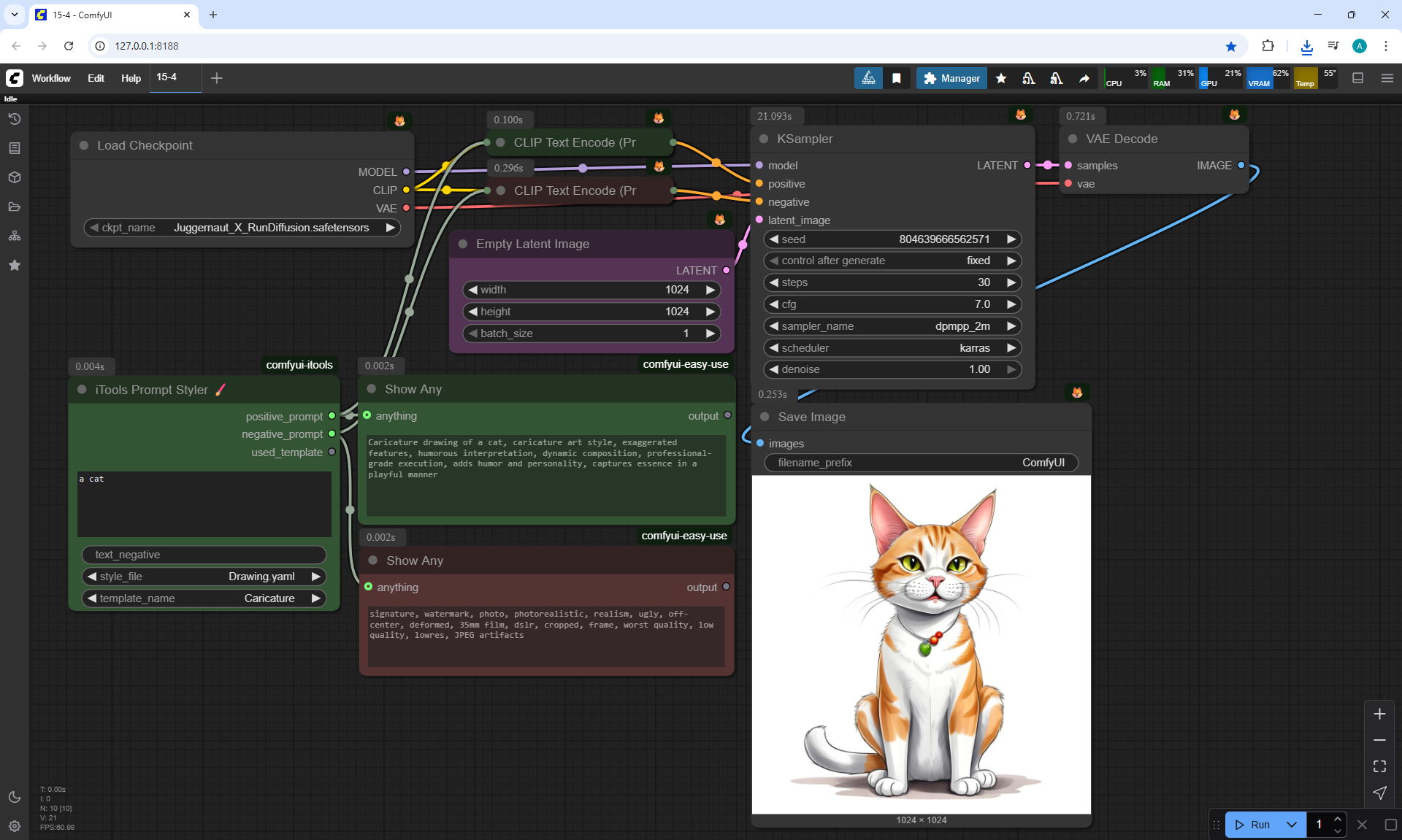Image resolution: width=1402 pixels, height=840 pixels.
Task: Click the fit view icon
Action: [x=1379, y=766]
